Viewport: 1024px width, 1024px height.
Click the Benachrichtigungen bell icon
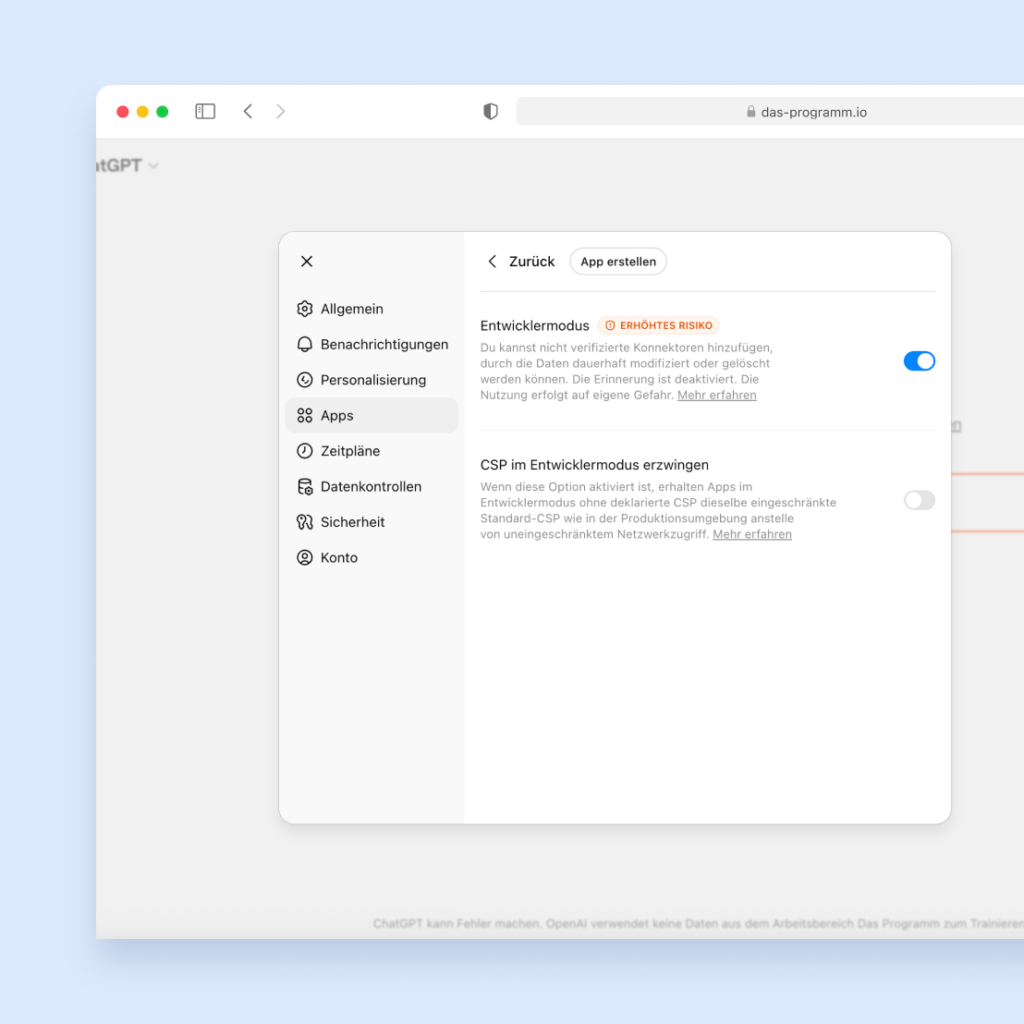tap(305, 344)
